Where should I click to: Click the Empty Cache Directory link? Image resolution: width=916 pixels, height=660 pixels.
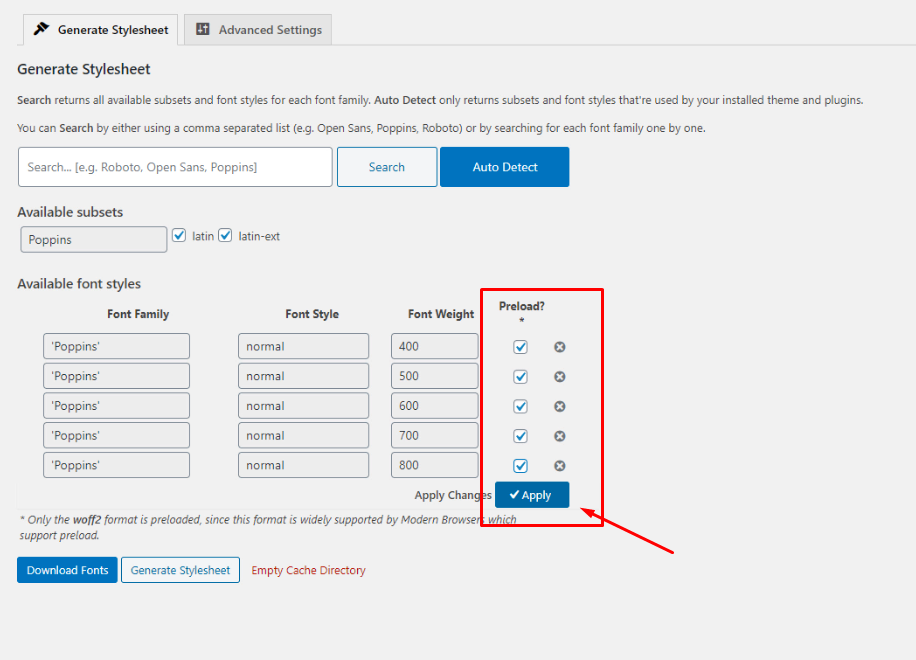click(x=308, y=570)
